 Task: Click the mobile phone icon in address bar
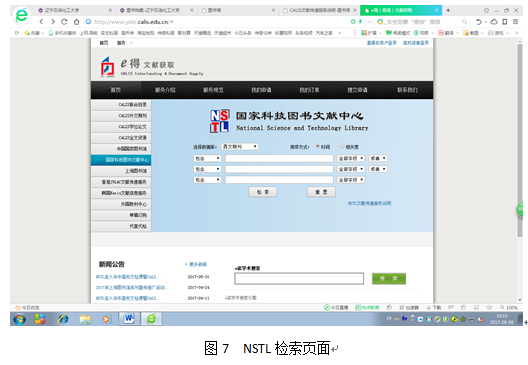pyautogui.click(x=504, y=22)
